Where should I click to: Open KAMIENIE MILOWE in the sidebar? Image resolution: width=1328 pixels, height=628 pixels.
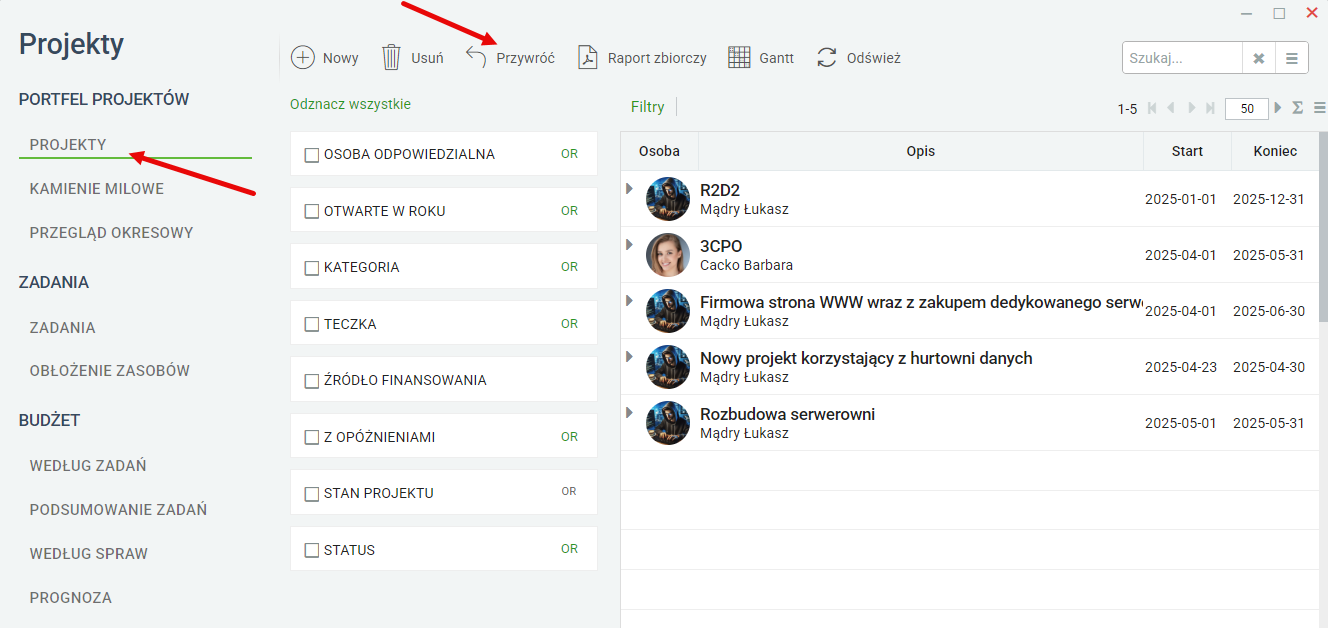click(97, 188)
